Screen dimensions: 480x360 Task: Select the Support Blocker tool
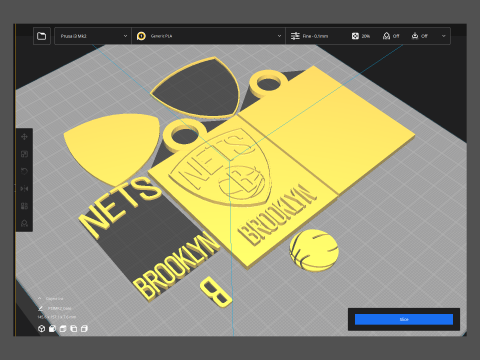24,223
